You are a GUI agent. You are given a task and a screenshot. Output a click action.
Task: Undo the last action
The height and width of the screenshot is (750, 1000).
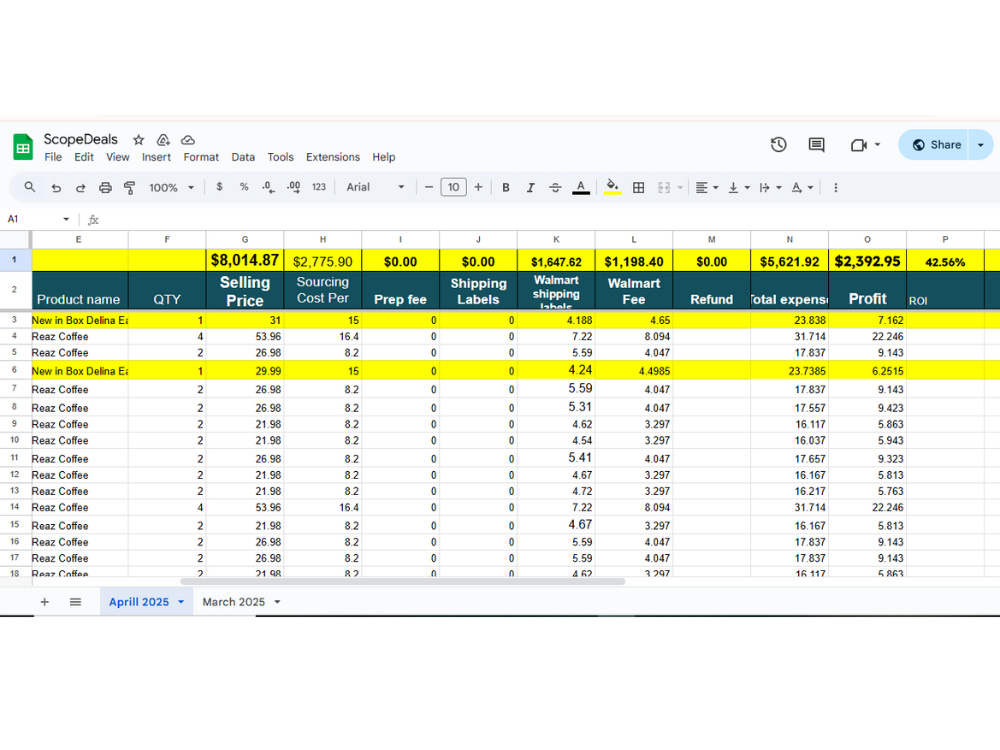(x=56, y=188)
